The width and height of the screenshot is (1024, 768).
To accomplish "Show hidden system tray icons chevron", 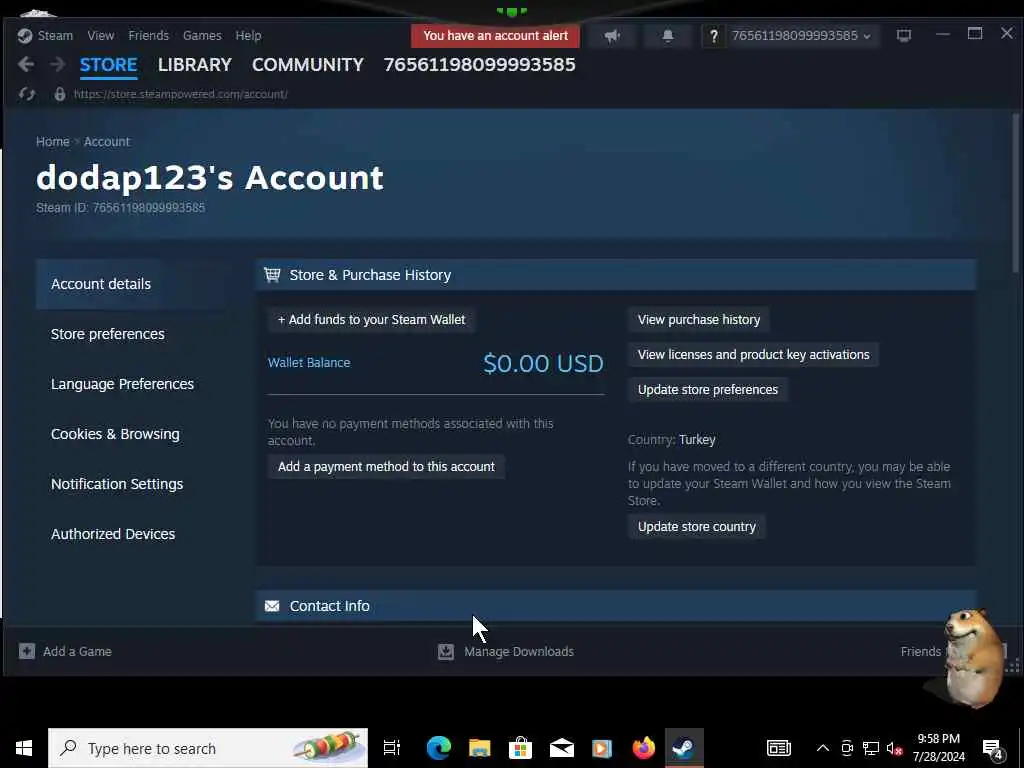I will click(x=823, y=748).
